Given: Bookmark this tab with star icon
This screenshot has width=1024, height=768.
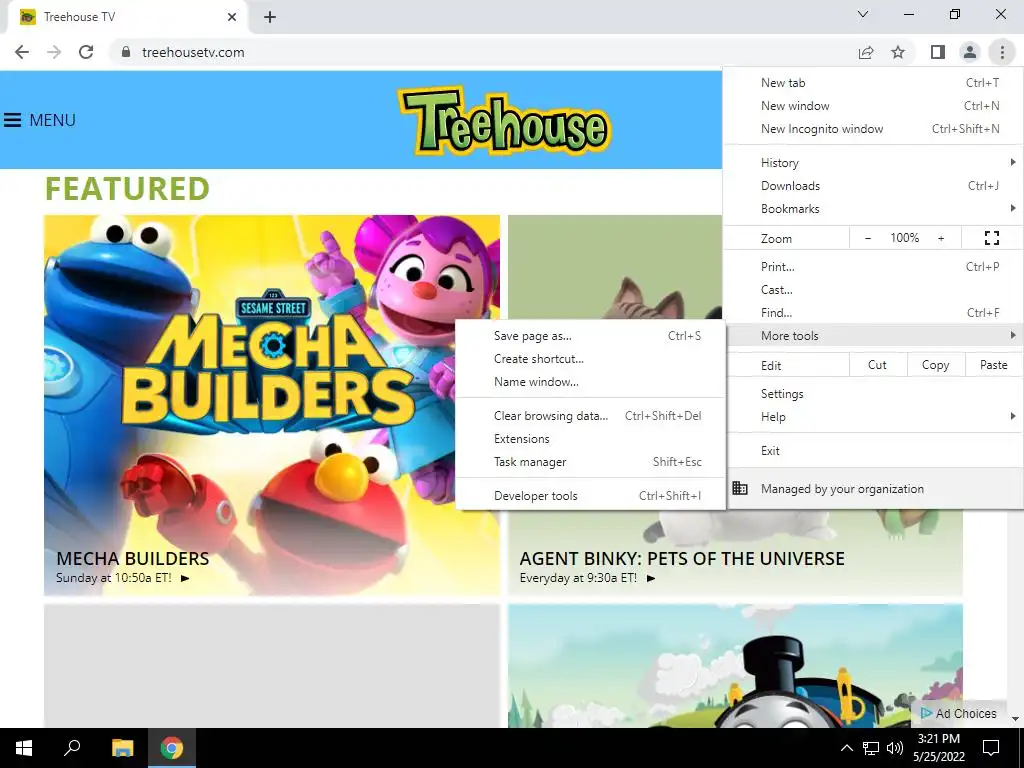Looking at the screenshot, I should (x=898, y=52).
